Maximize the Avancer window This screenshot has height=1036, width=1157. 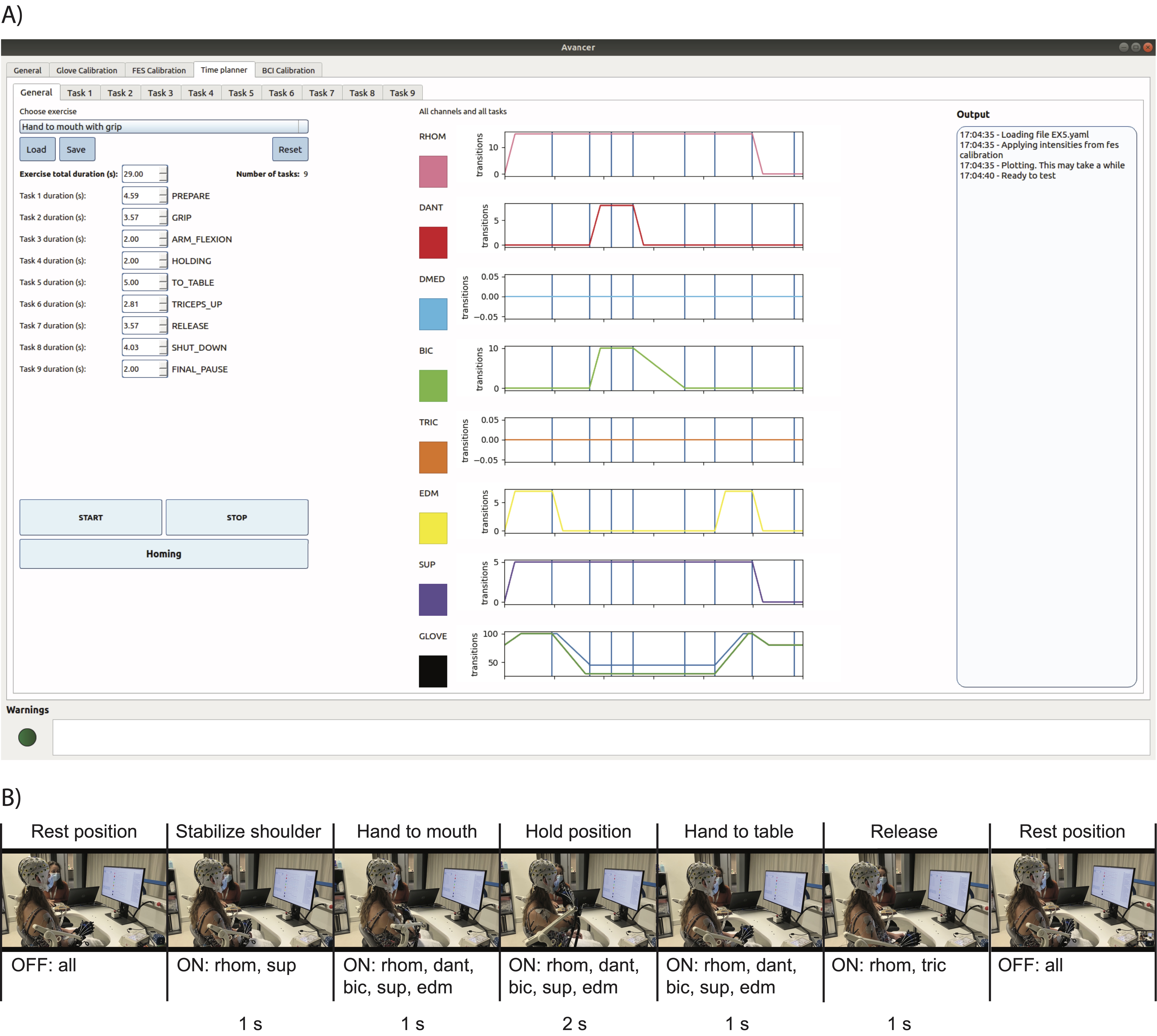tap(1136, 47)
